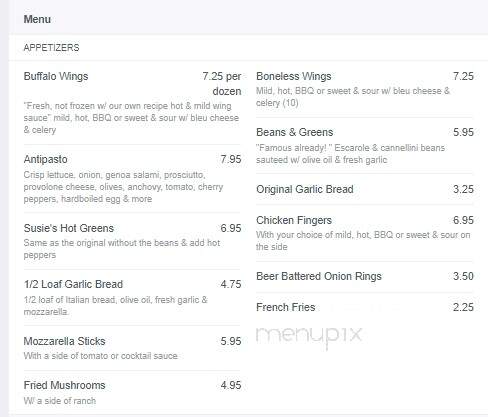Click the menupix watermark logo
488x417 pixels.
point(309,337)
